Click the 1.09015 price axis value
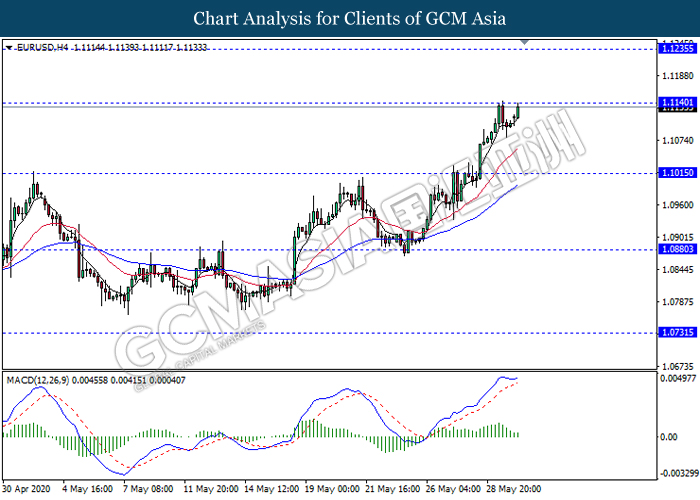This screenshot has height=500, width=700. (x=678, y=237)
